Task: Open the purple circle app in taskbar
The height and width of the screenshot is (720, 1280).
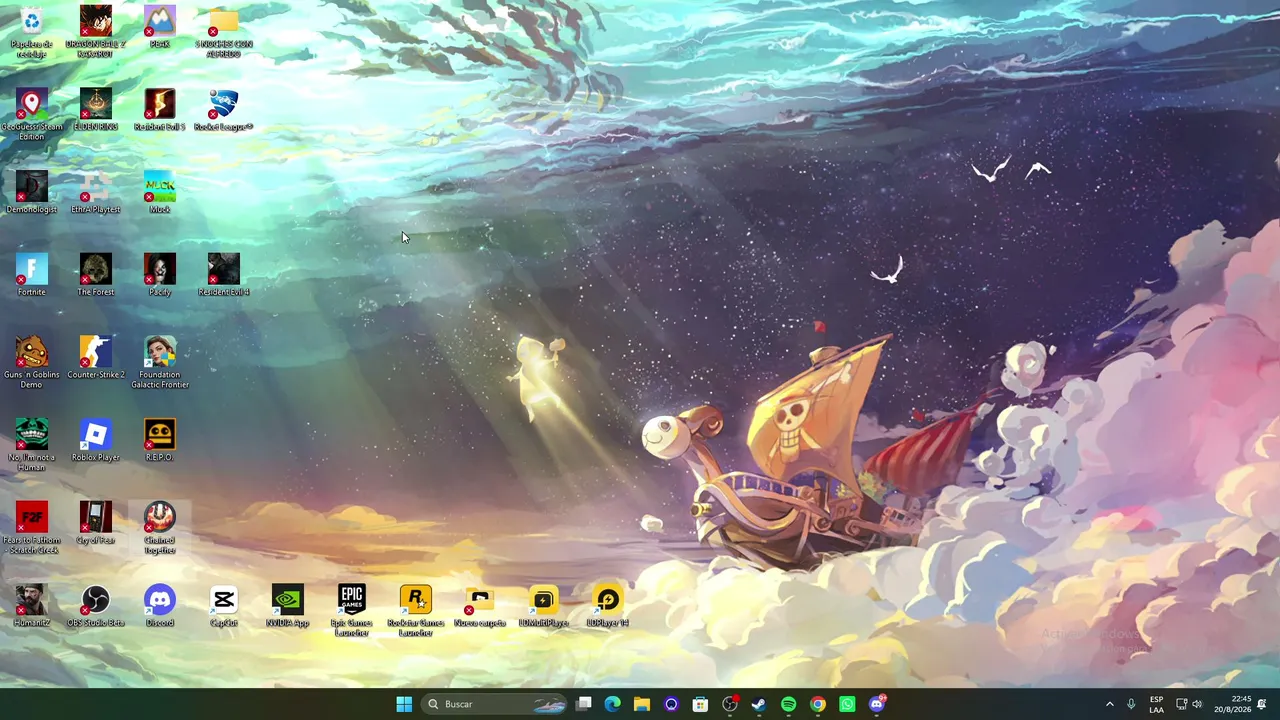Action: point(671,704)
